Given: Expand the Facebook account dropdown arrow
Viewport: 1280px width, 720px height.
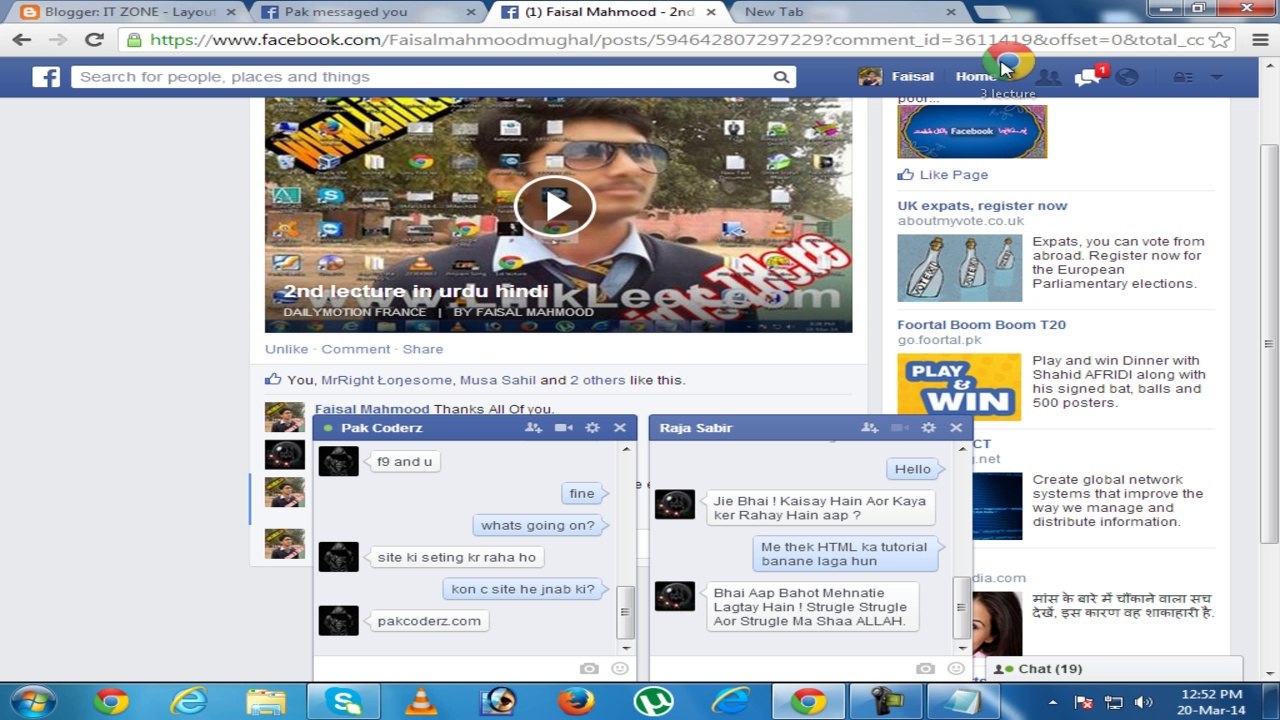Looking at the screenshot, I should click(1217, 77).
